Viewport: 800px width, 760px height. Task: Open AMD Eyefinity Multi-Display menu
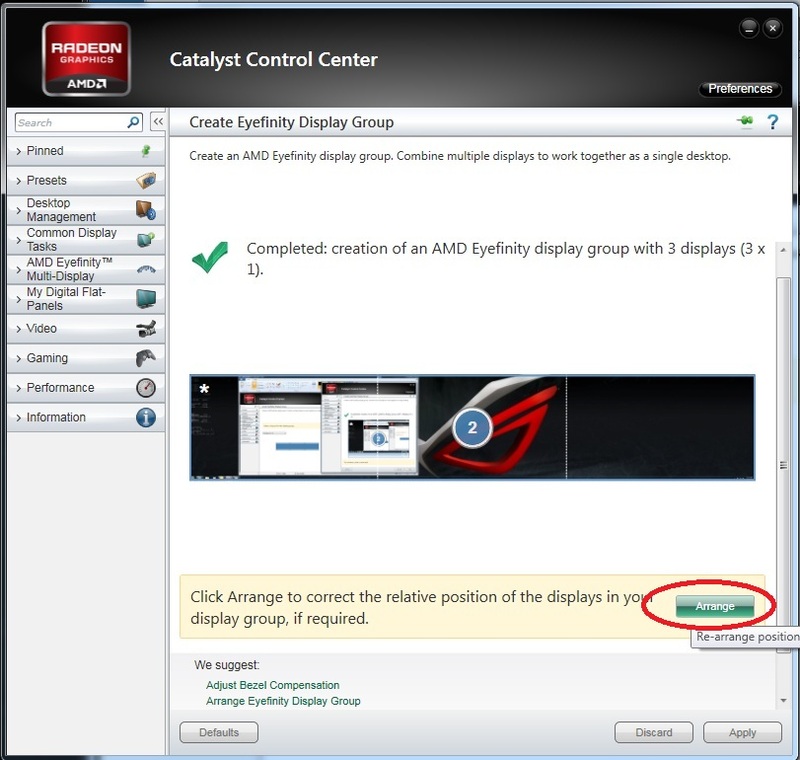86,269
